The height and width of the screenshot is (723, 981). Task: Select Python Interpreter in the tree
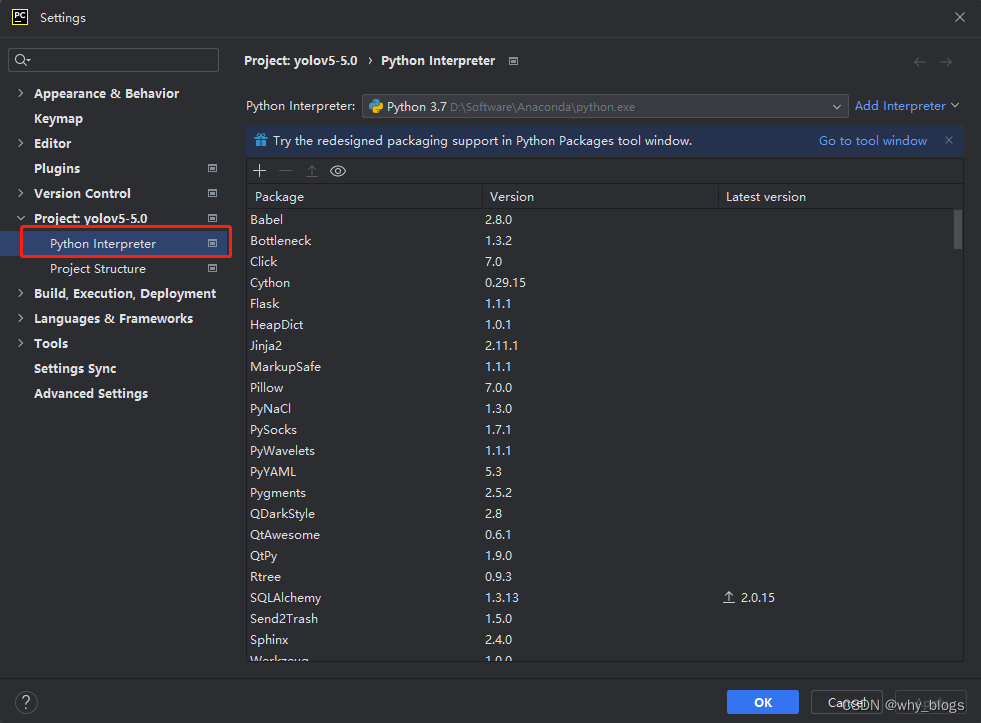pos(103,243)
